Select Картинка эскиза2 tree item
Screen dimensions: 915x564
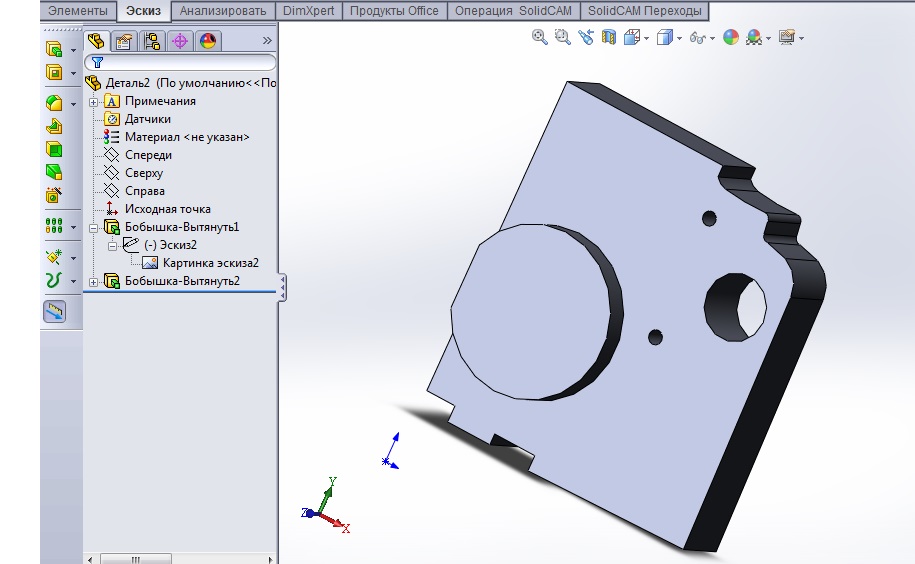[x=210, y=263]
